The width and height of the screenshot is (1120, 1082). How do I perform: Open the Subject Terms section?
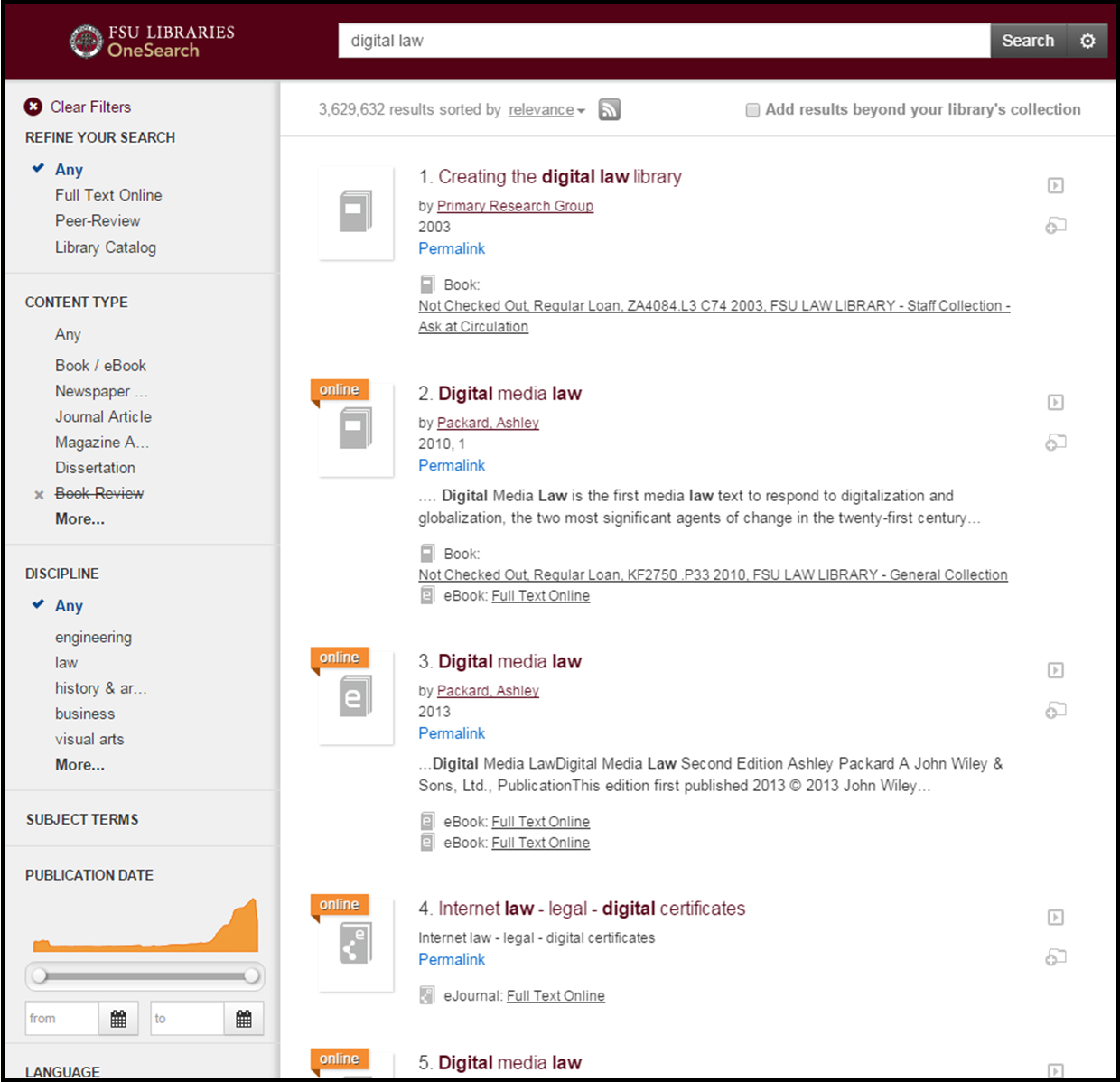[82, 819]
